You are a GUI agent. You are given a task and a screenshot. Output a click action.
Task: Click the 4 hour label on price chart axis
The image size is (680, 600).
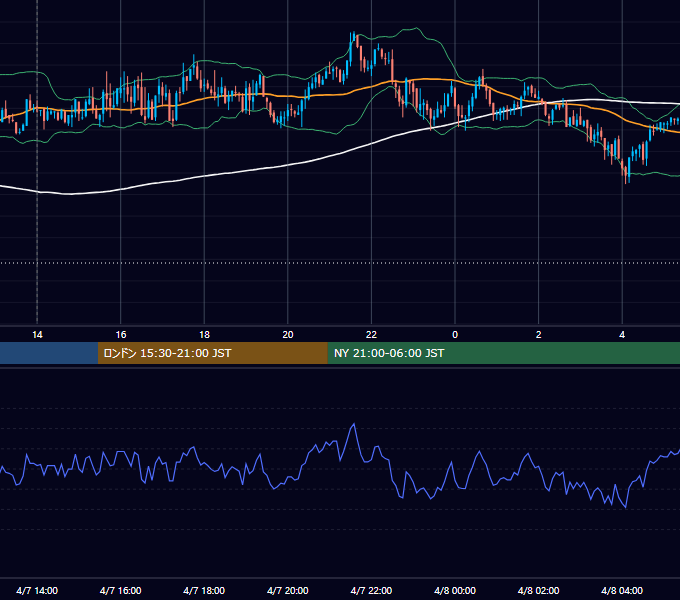(622, 335)
